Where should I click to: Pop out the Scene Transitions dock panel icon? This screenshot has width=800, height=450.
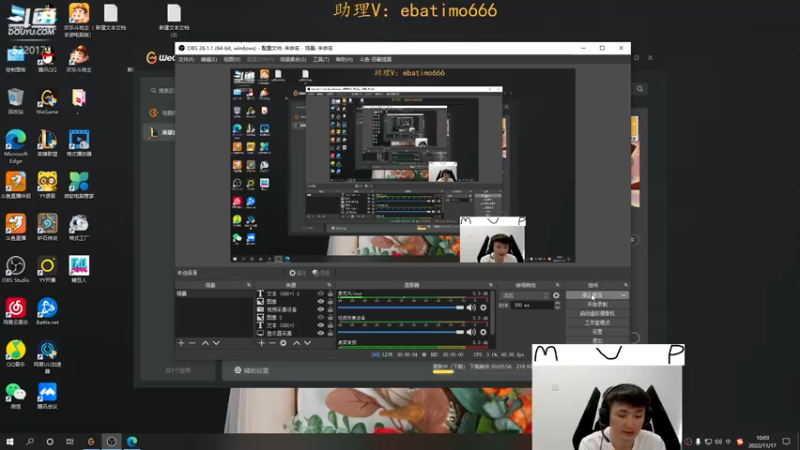tap(557, 285)
